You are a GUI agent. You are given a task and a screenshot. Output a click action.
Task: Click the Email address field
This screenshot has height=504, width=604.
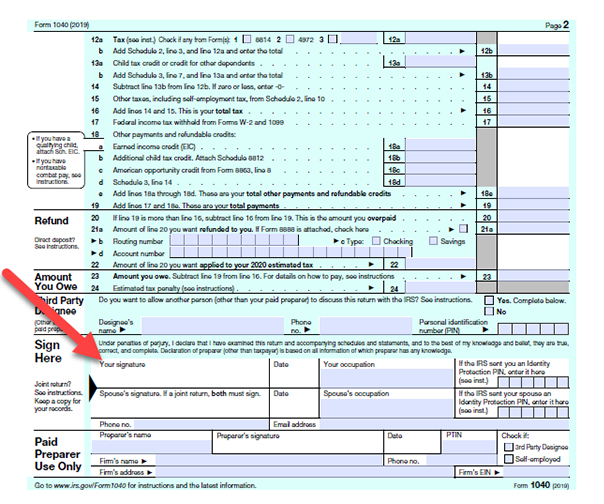443,425
